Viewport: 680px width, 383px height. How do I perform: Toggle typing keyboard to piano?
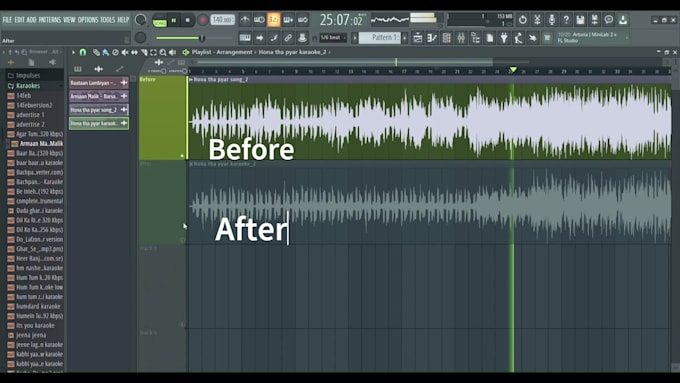[x=245, y=38]
